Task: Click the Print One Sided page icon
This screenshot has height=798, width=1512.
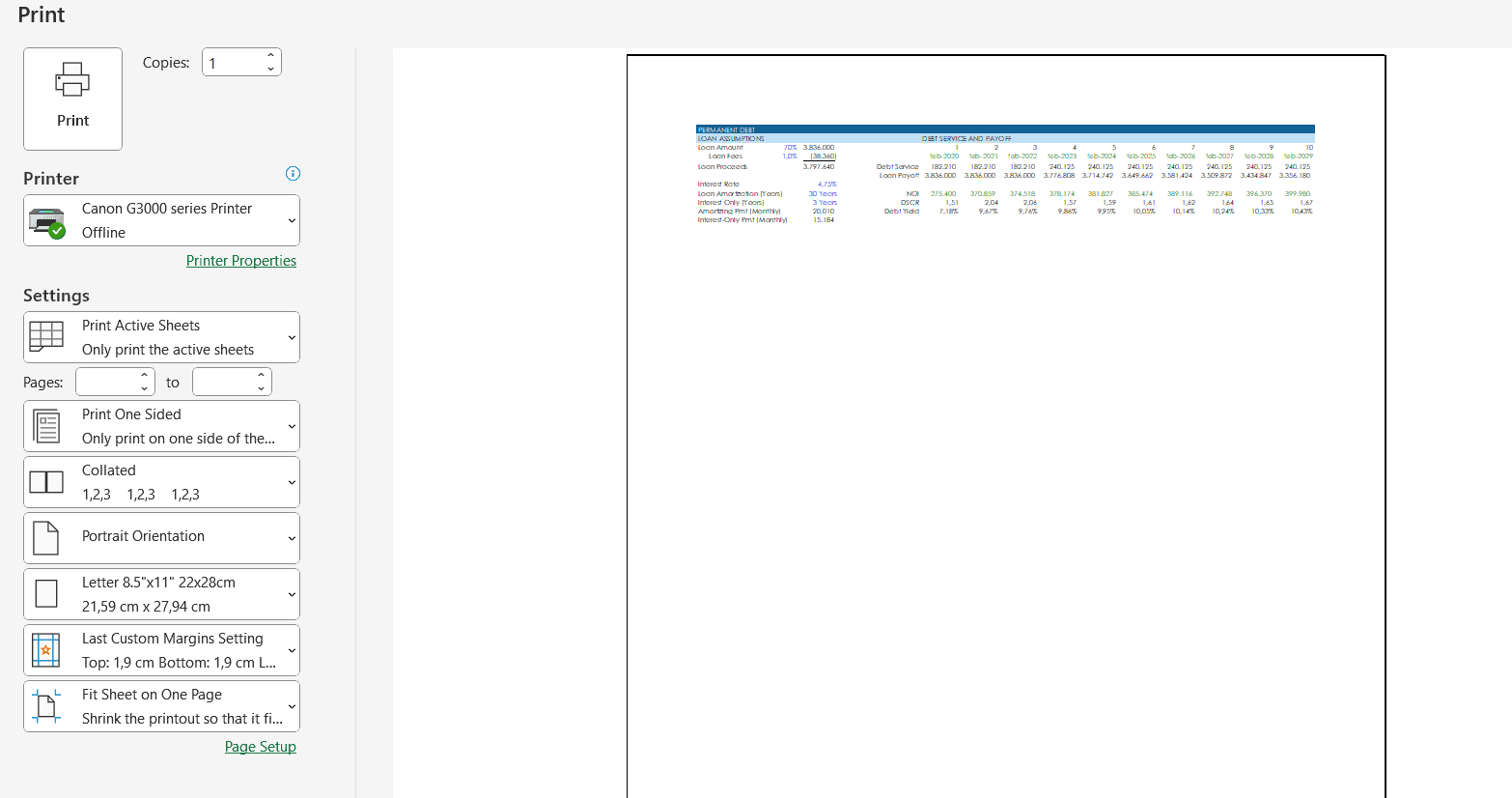Action: [46, 426]
